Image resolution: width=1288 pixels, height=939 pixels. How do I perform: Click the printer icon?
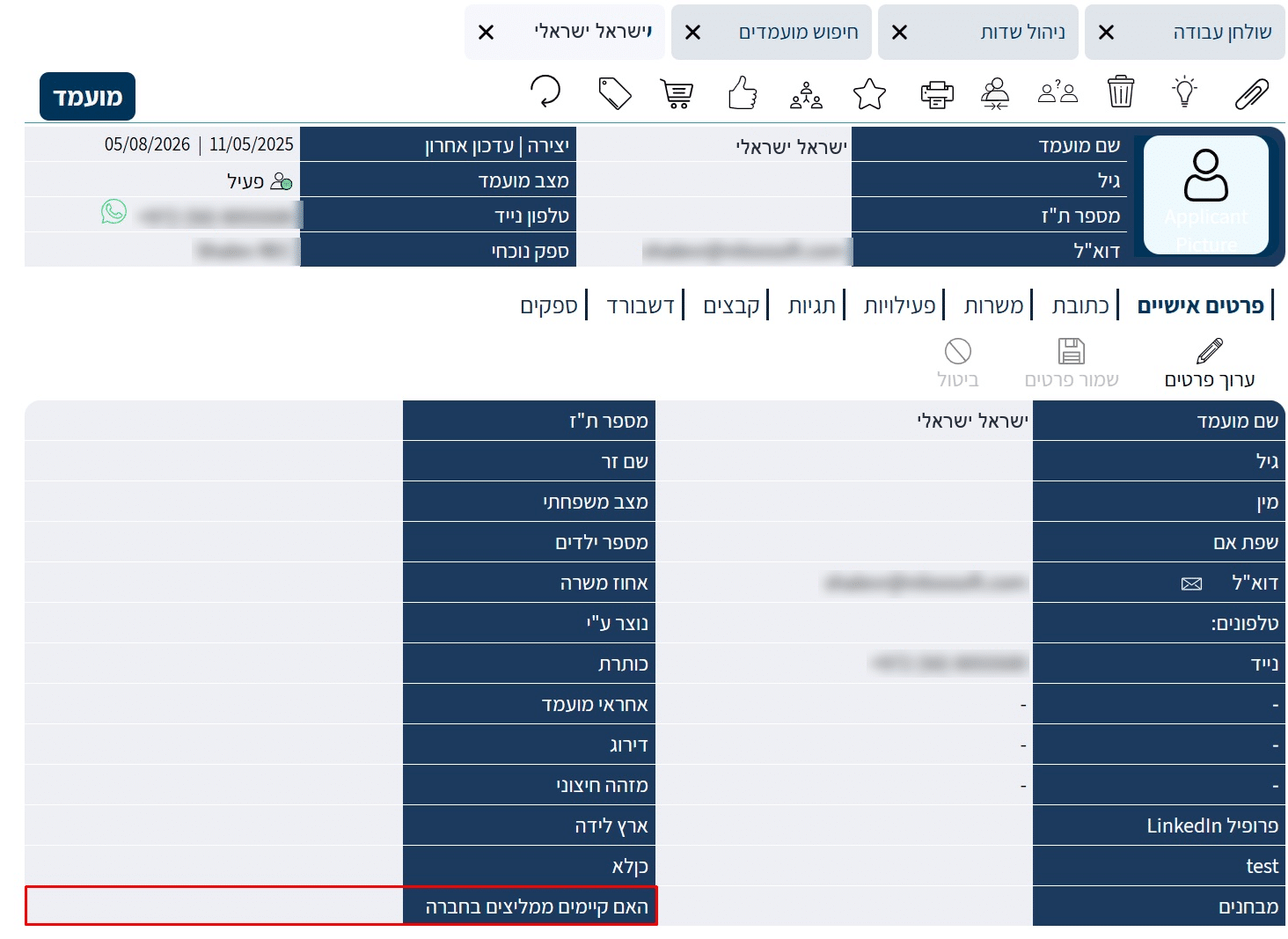point(937,94)
